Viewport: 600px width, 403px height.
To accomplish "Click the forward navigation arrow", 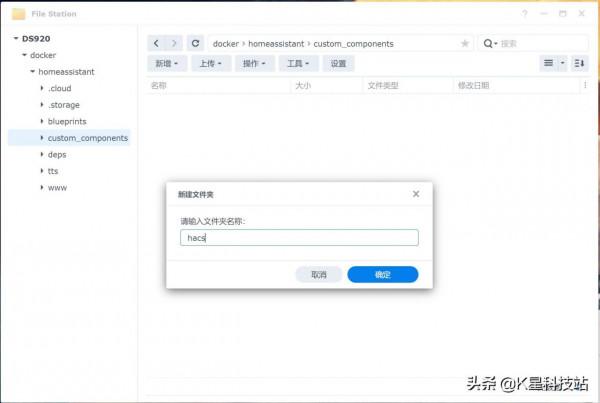I will 174,43.
